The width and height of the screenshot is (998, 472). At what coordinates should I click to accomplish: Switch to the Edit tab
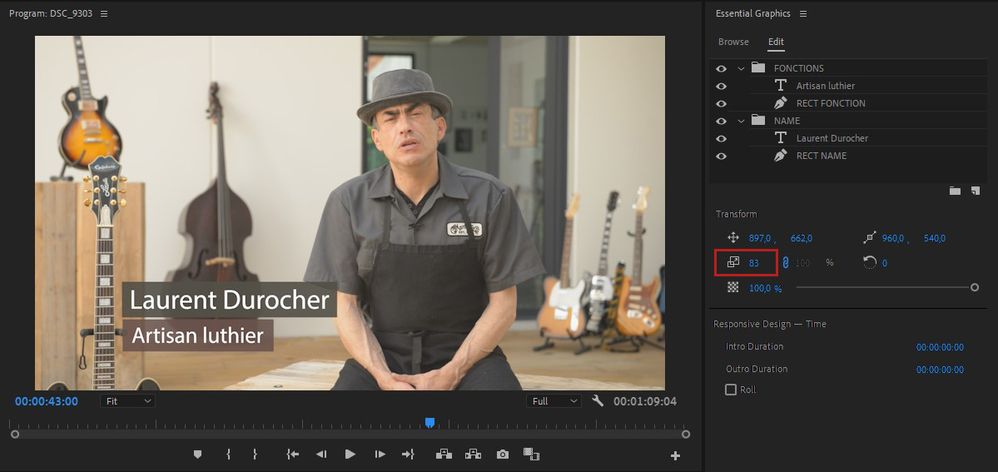tap(776, 41)
